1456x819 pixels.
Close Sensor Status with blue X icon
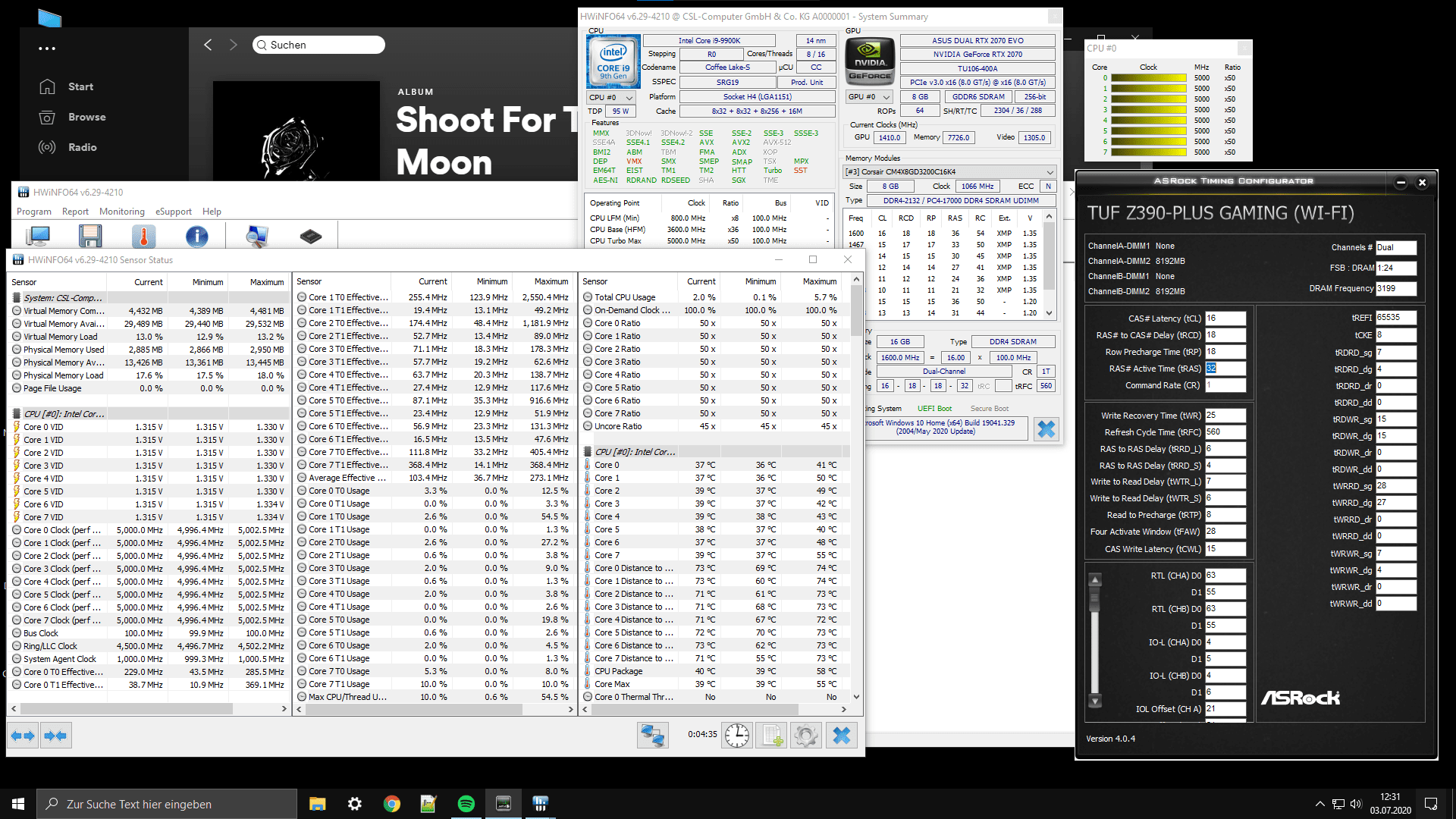pyautogui.click(x=842, y=736)
